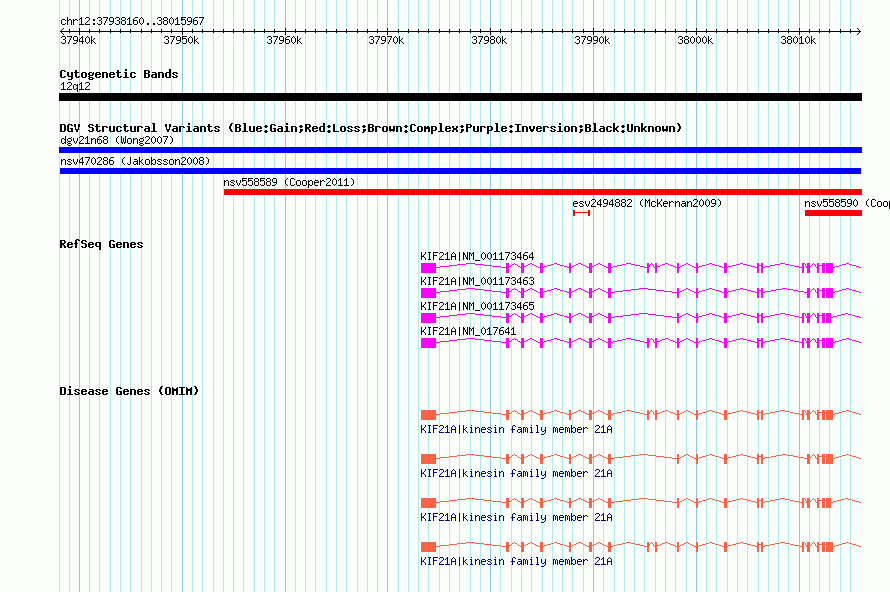
Task: Click the dgv21n68 (Wong2007) variant label
Action: click(117, 140)
